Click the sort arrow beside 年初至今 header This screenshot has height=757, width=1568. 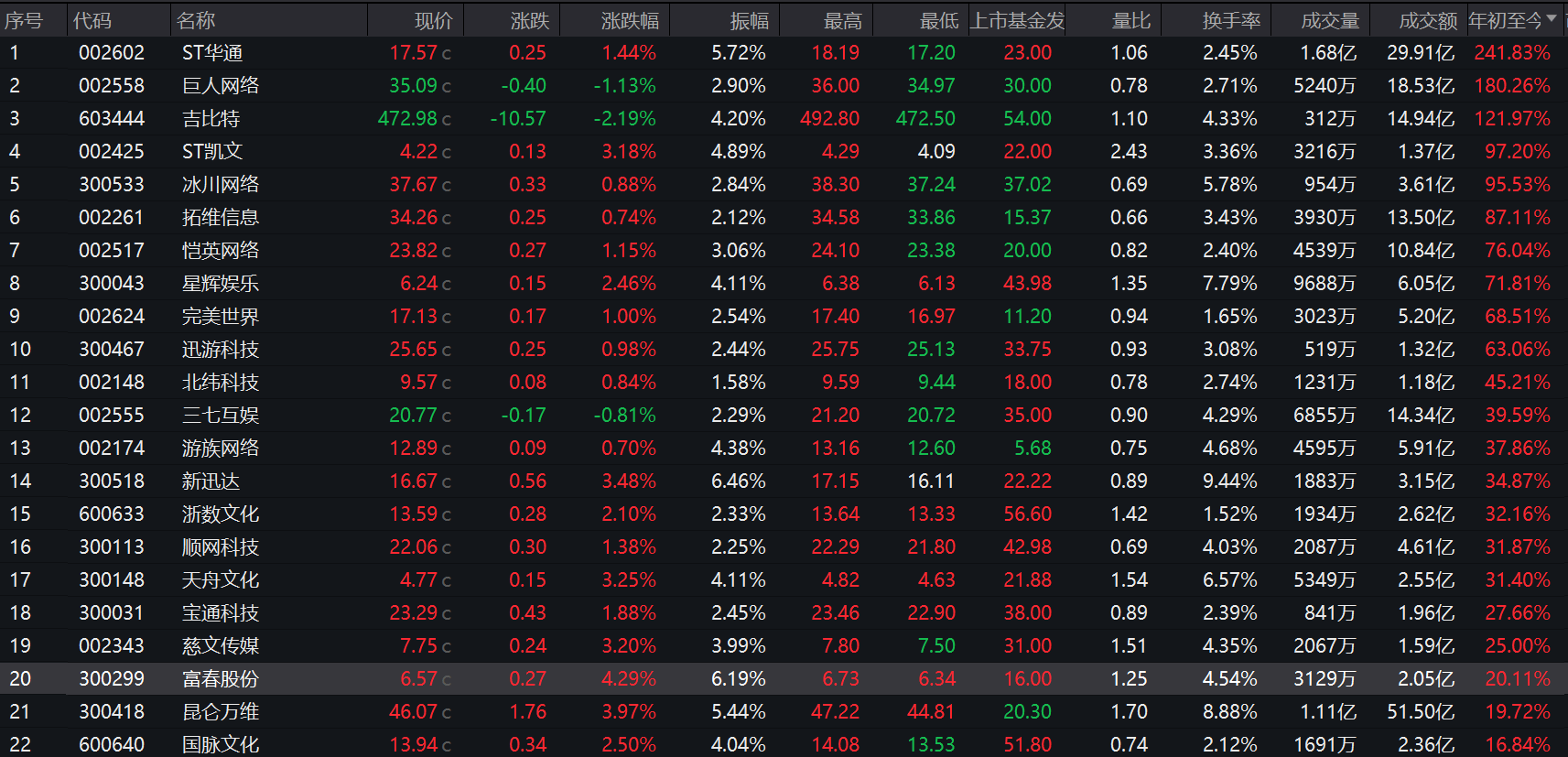point(1551,19)
